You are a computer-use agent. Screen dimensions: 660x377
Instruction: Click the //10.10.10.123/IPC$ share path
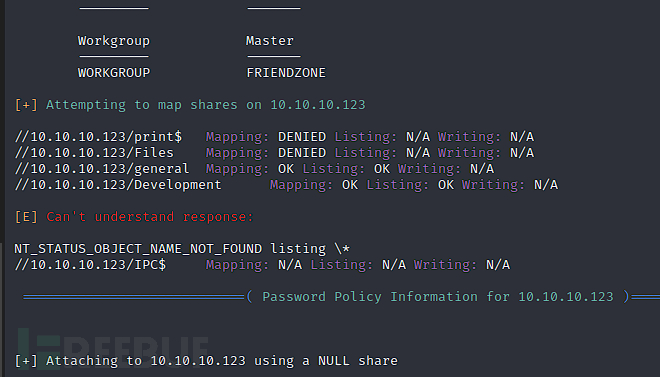click(90, 265)
